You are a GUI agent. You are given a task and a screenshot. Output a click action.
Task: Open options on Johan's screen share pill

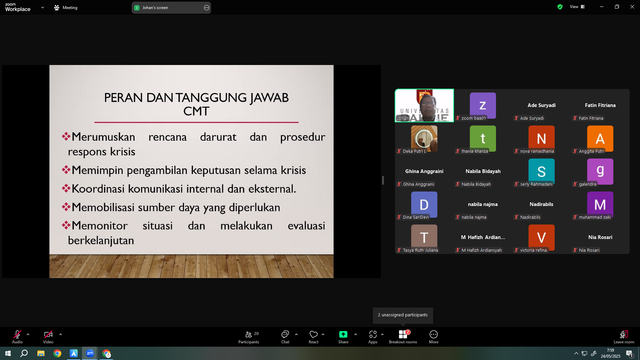[207, 7]
